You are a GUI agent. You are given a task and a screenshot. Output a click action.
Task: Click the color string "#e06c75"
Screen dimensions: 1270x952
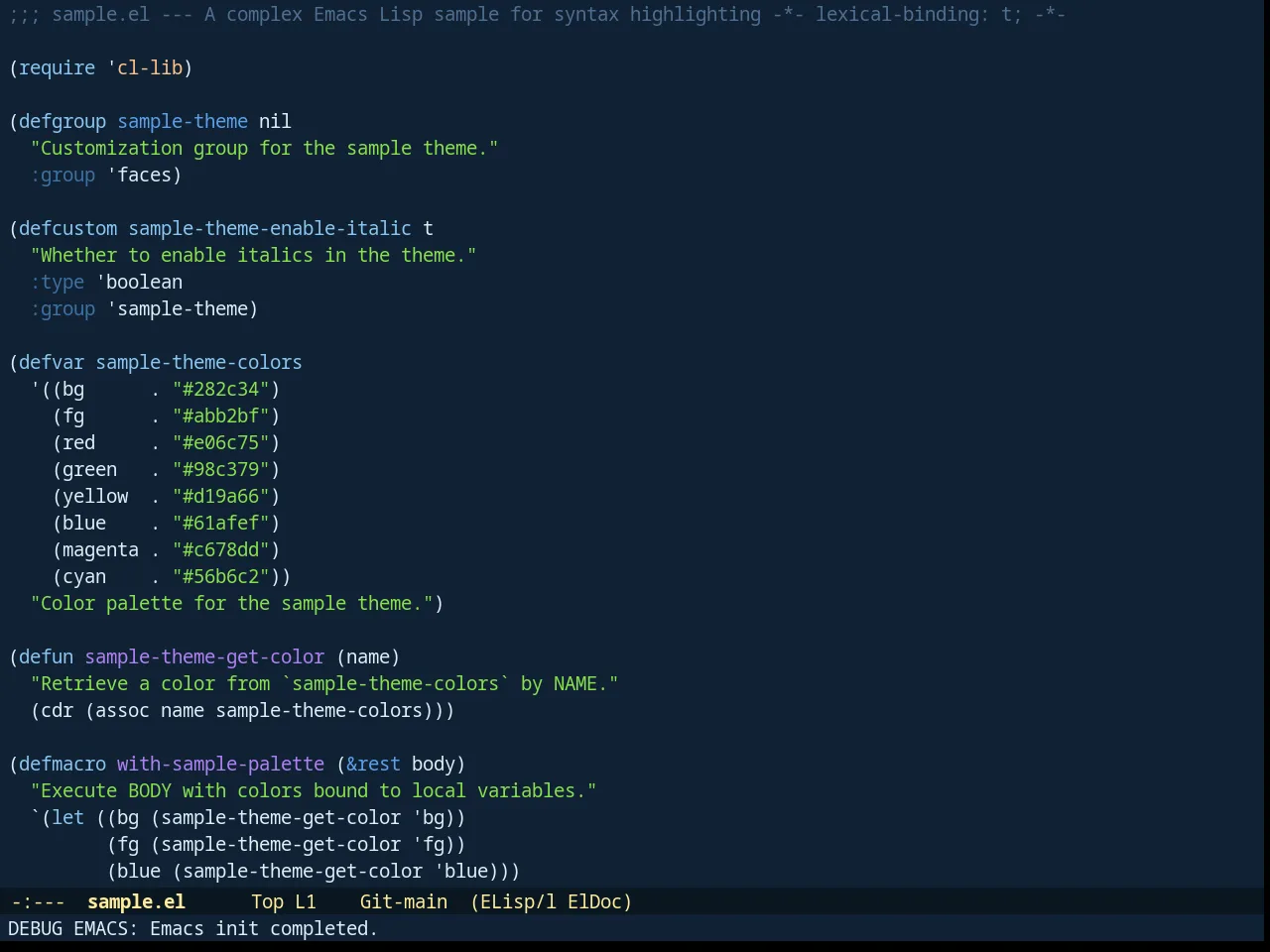pos(220,442)
